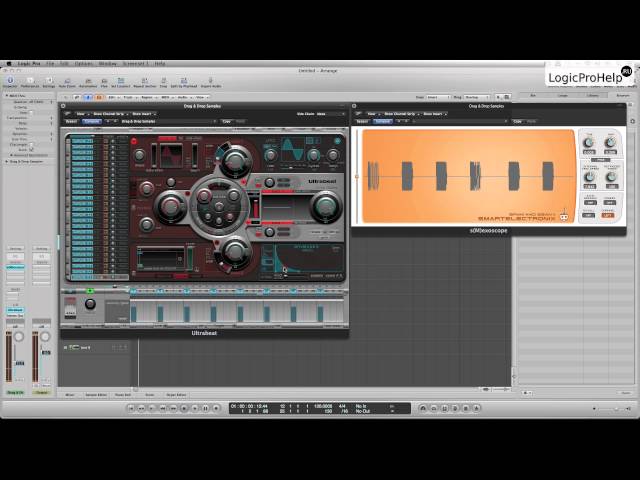Viewport: 640px width, 480px height.
Task: Click the s(M)exoscope insert slot on channel strip
Action: click(x=15, y=267)
